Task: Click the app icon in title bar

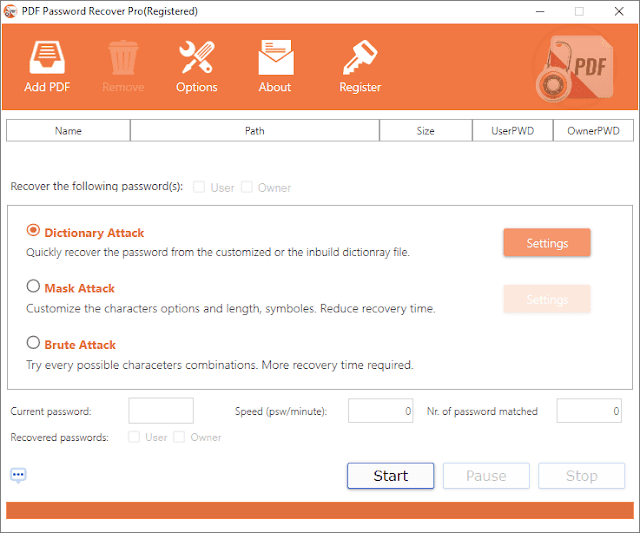Action: 10,11
